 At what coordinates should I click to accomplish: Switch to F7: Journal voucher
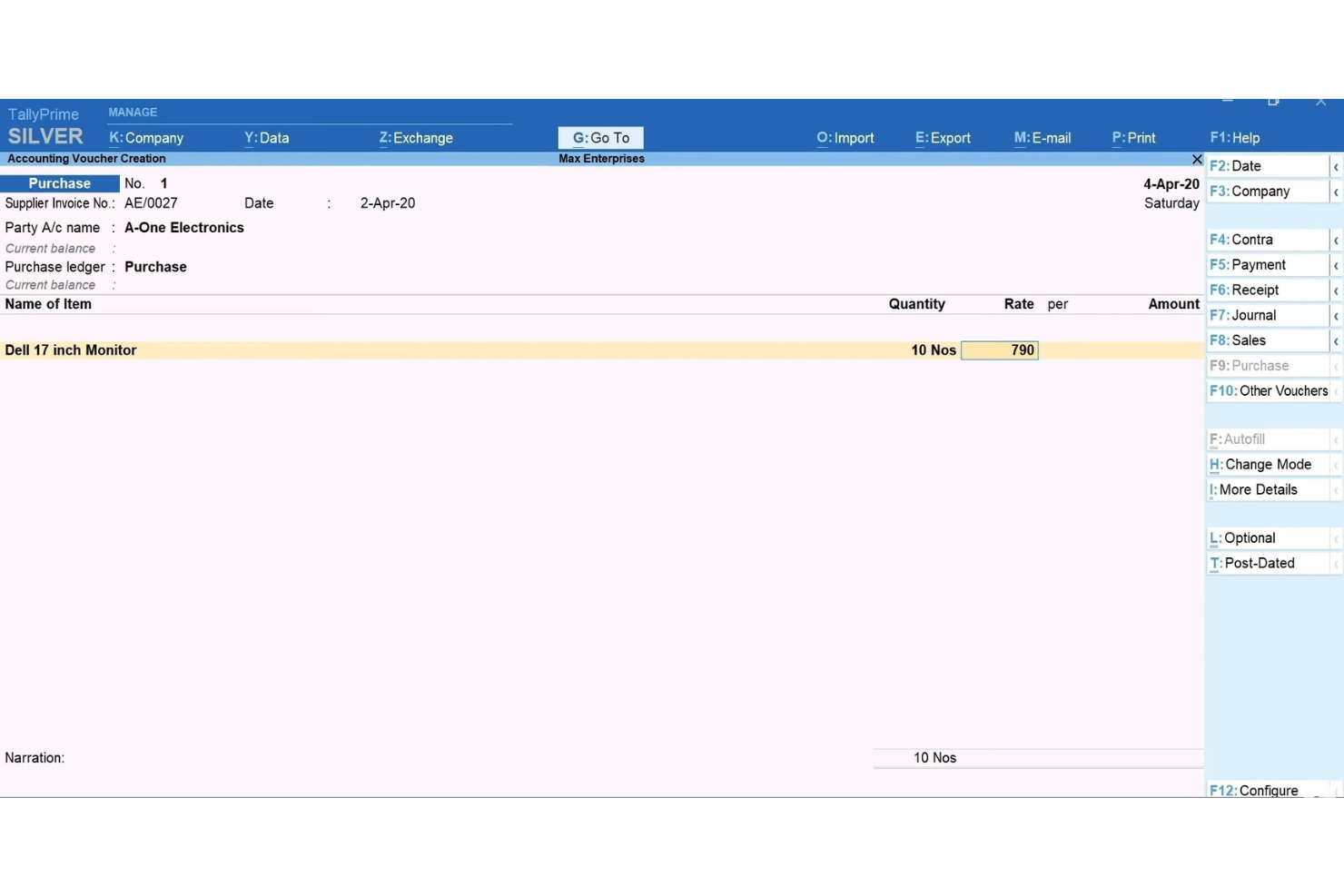tap(1267, 315)
